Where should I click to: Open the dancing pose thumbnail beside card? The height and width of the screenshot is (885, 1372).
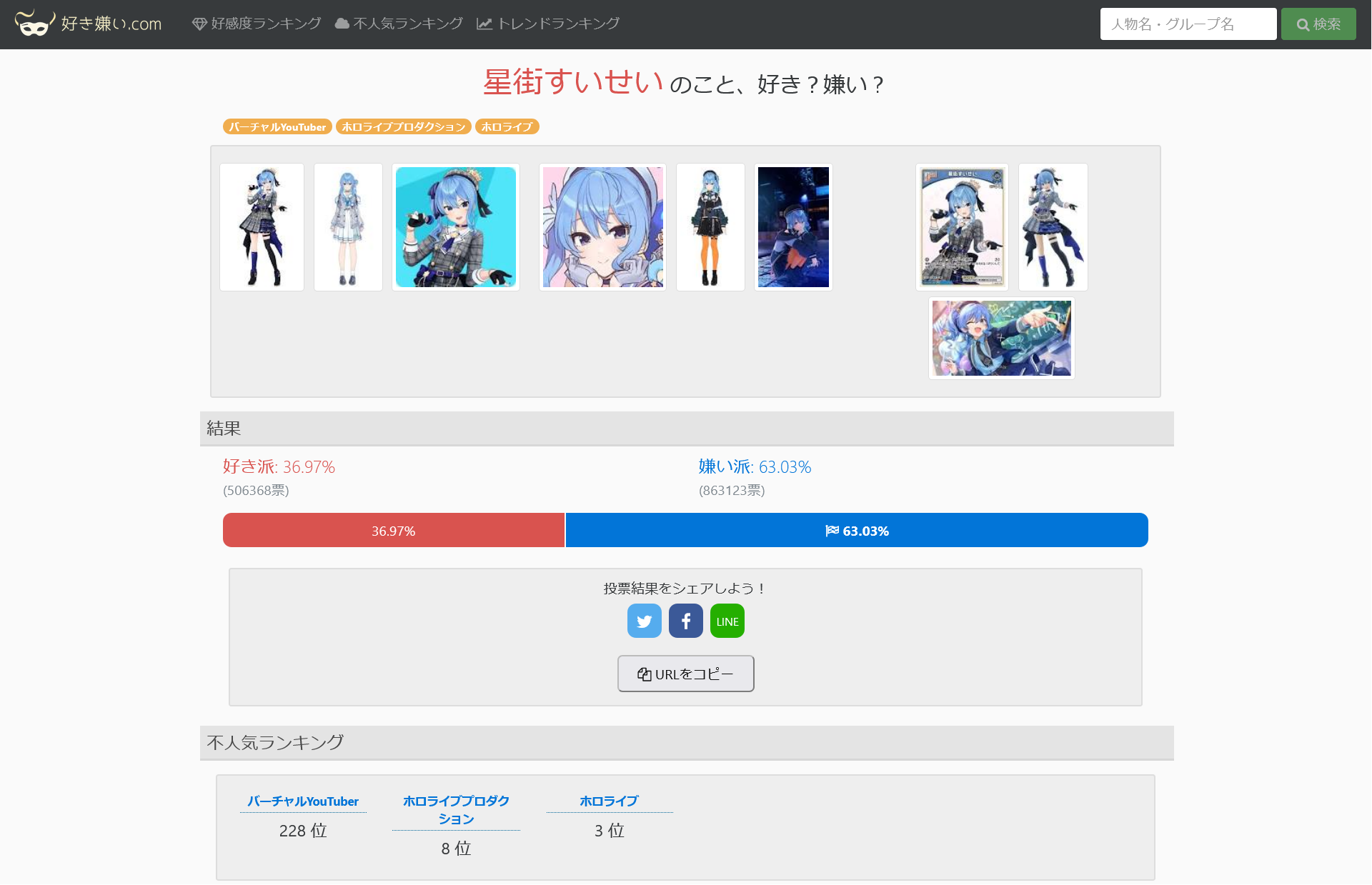[x=1053, y=227]
